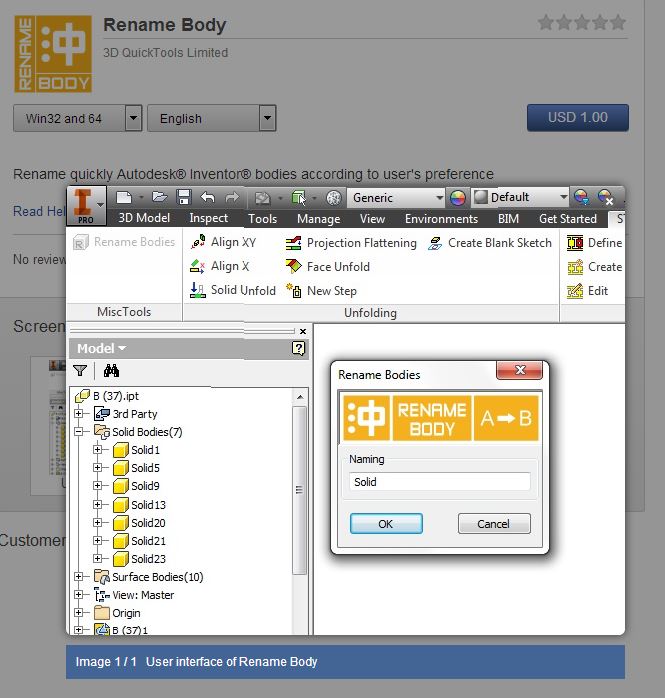The image size is (665, 698).
Task: Click the Save floppy disk icon
Action: pos(183,197)
